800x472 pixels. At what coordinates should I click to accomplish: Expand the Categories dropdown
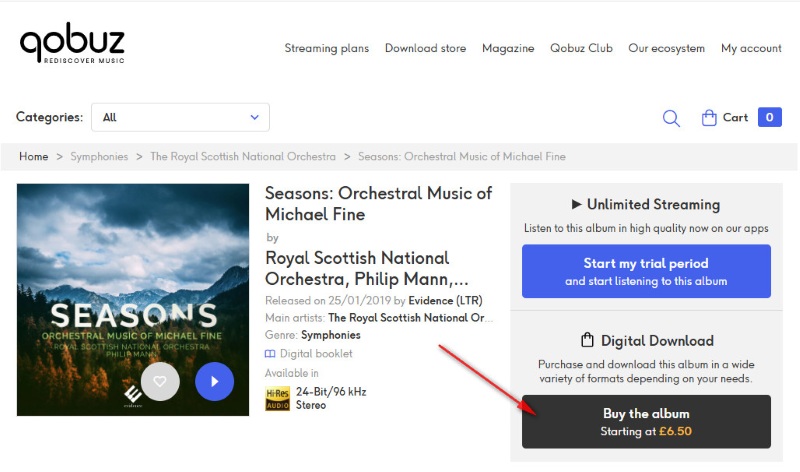(x=180, y=117)
